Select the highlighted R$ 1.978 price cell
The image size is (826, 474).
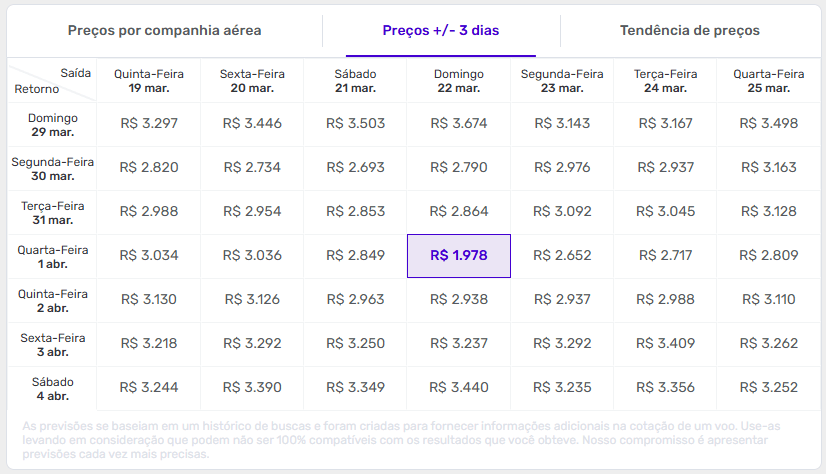[x=459, y=256]
